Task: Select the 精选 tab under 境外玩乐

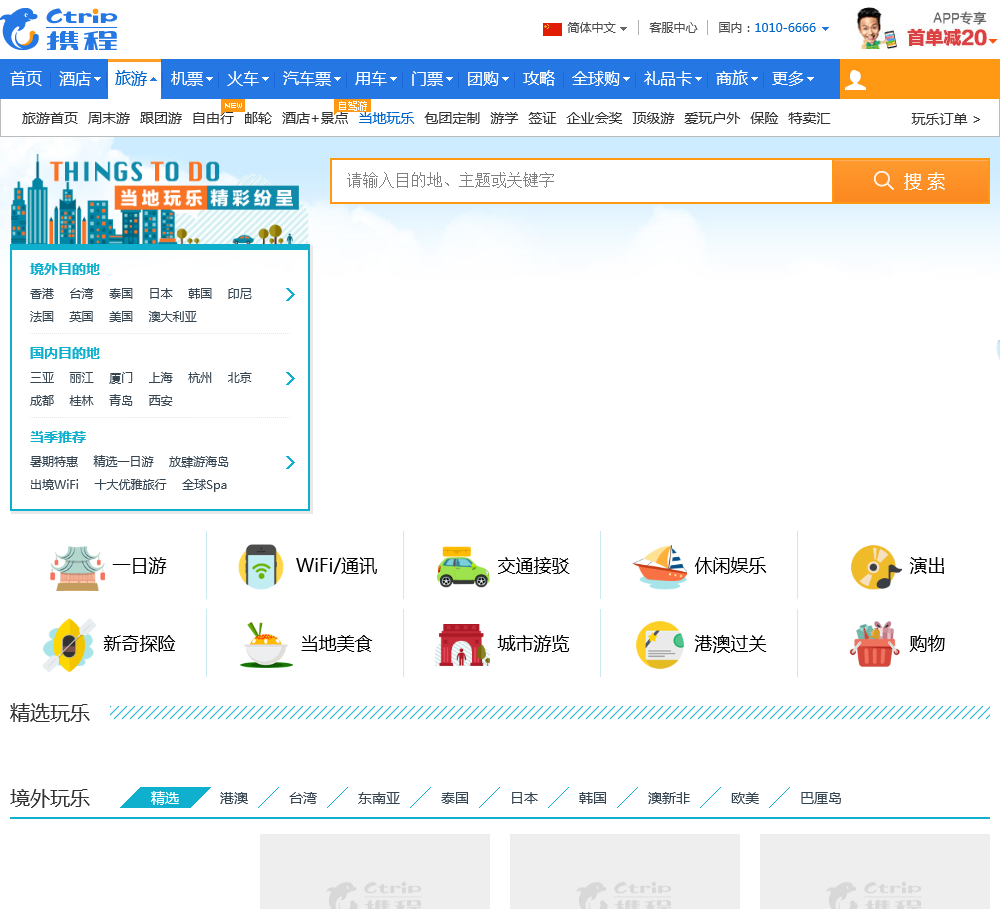Action: [165, 798]
